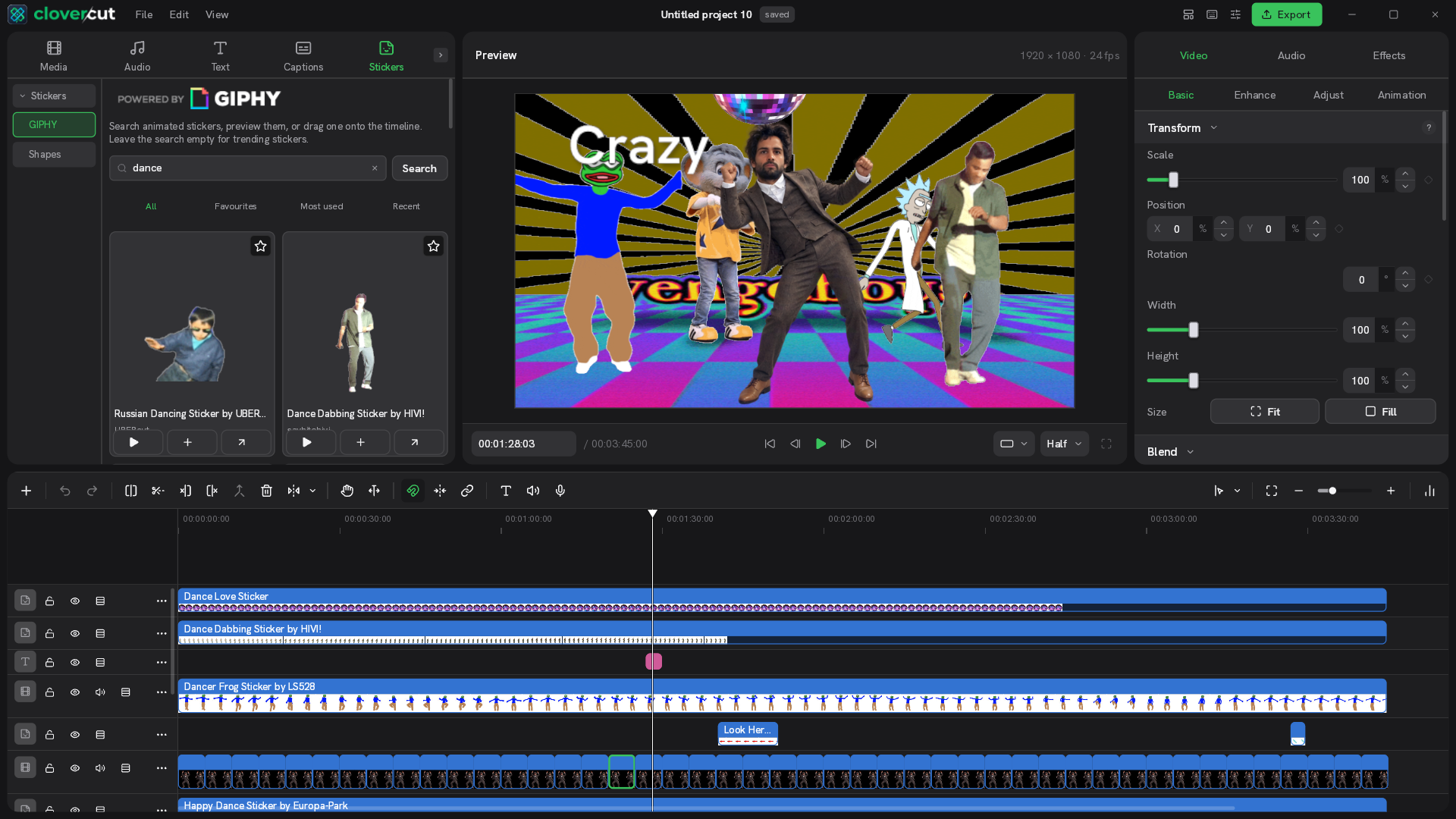Toggle the green magnet snapping icon
The image size is (1456, 819).
coord(413,491)
